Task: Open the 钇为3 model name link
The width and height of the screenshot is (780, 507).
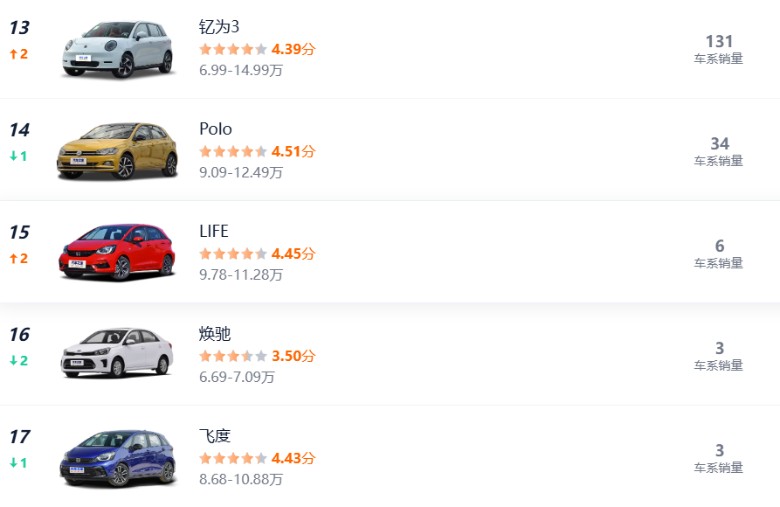Action: click(x=219, y=27)
